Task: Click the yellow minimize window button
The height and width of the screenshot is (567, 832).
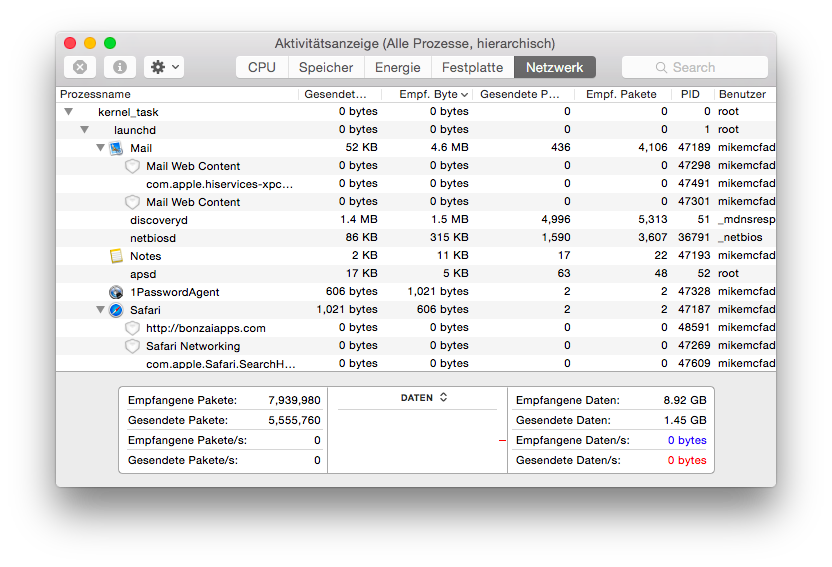Action: (x=90, y=43)
